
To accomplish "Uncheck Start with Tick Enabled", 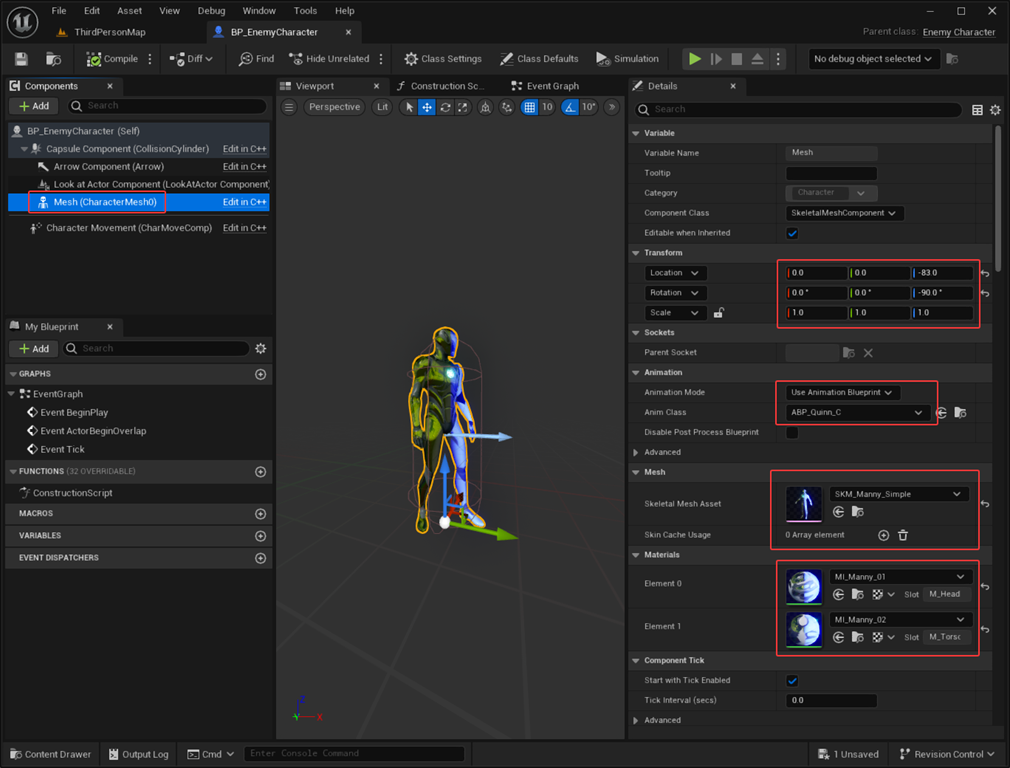I will tap(792, 681).
